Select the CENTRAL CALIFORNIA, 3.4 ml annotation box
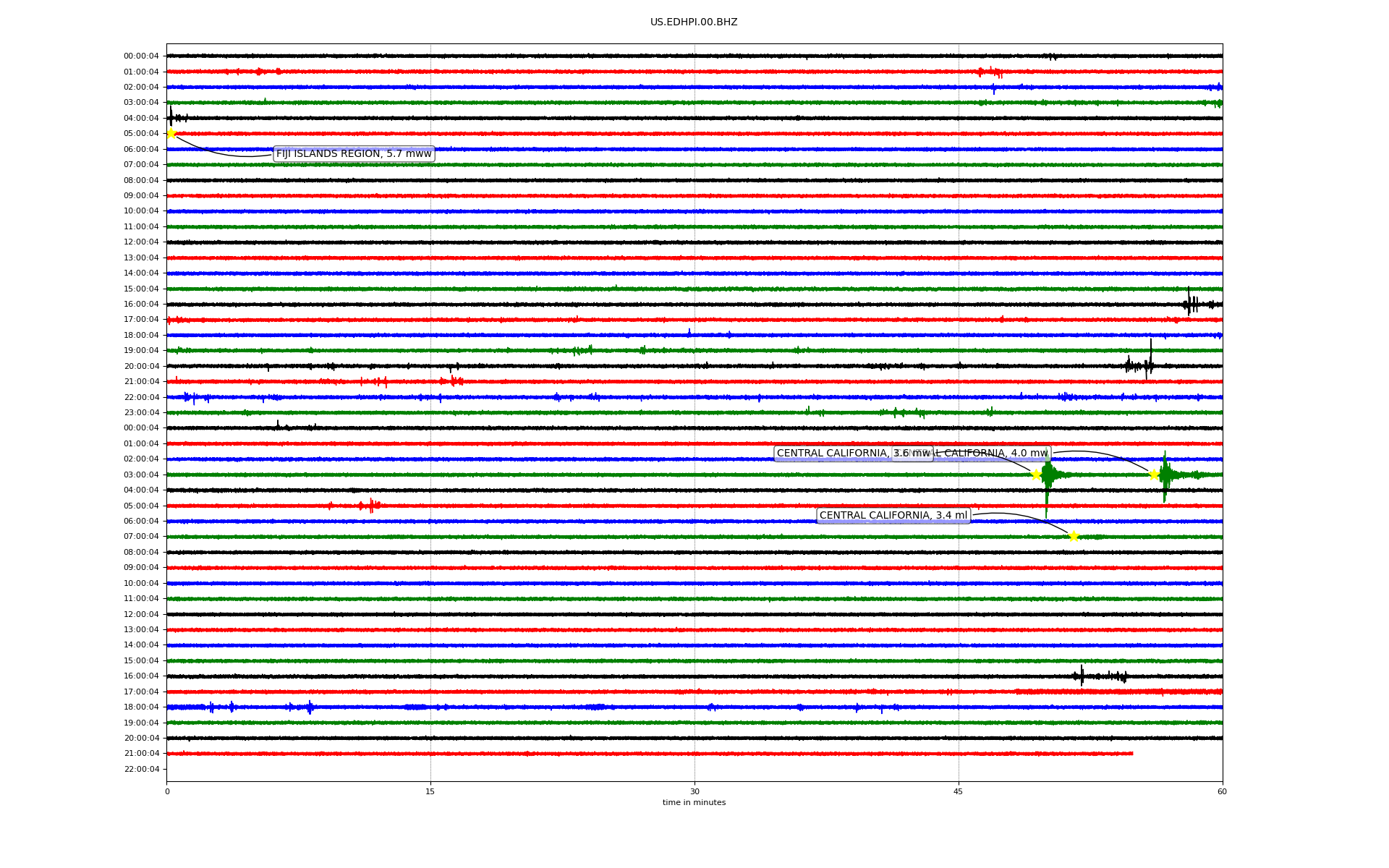 pyautogui.click(x=893, y=516)
